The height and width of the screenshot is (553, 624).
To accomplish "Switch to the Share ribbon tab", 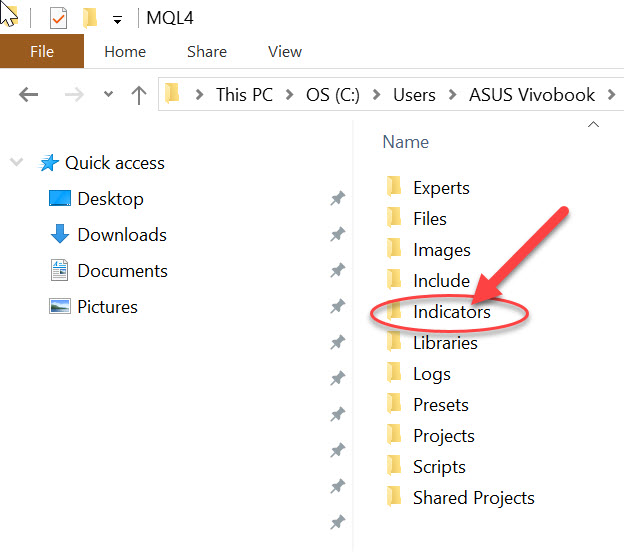I will click(x=207, y=52).
